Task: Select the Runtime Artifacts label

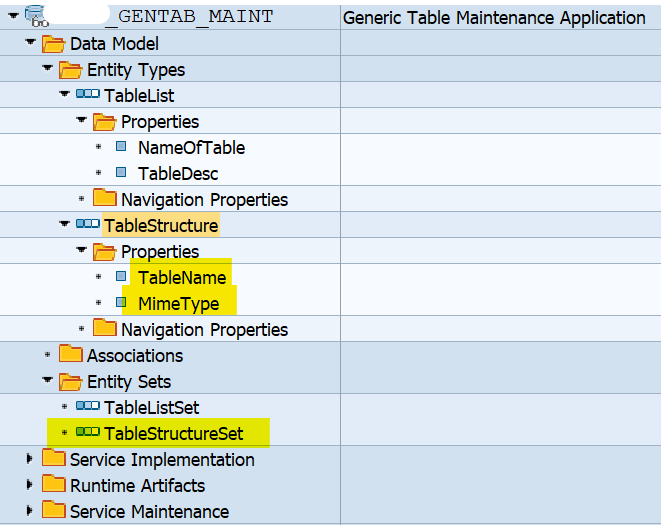Action: [137, 486]
